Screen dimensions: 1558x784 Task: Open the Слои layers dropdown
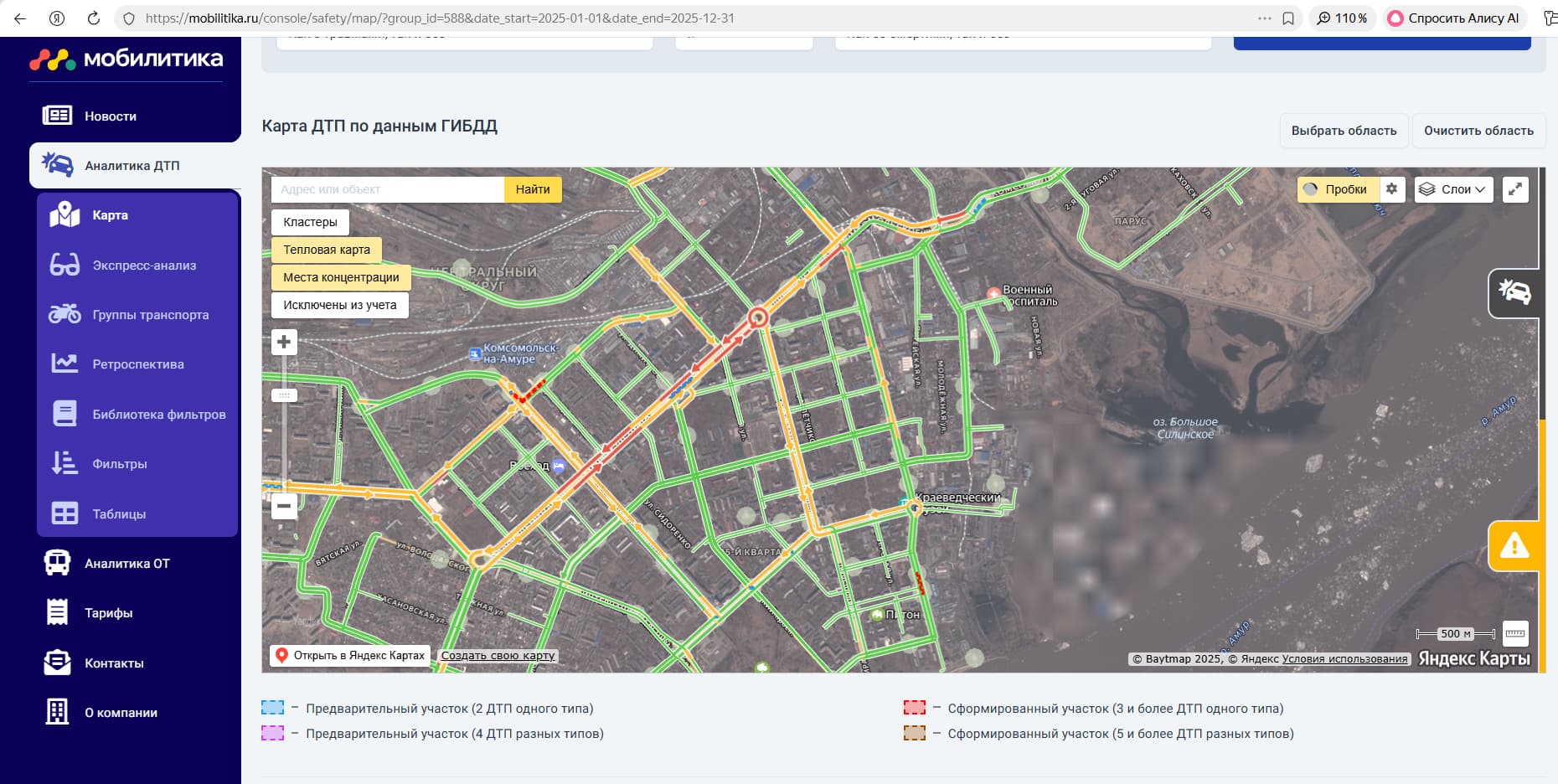[x=1453, y=189]
